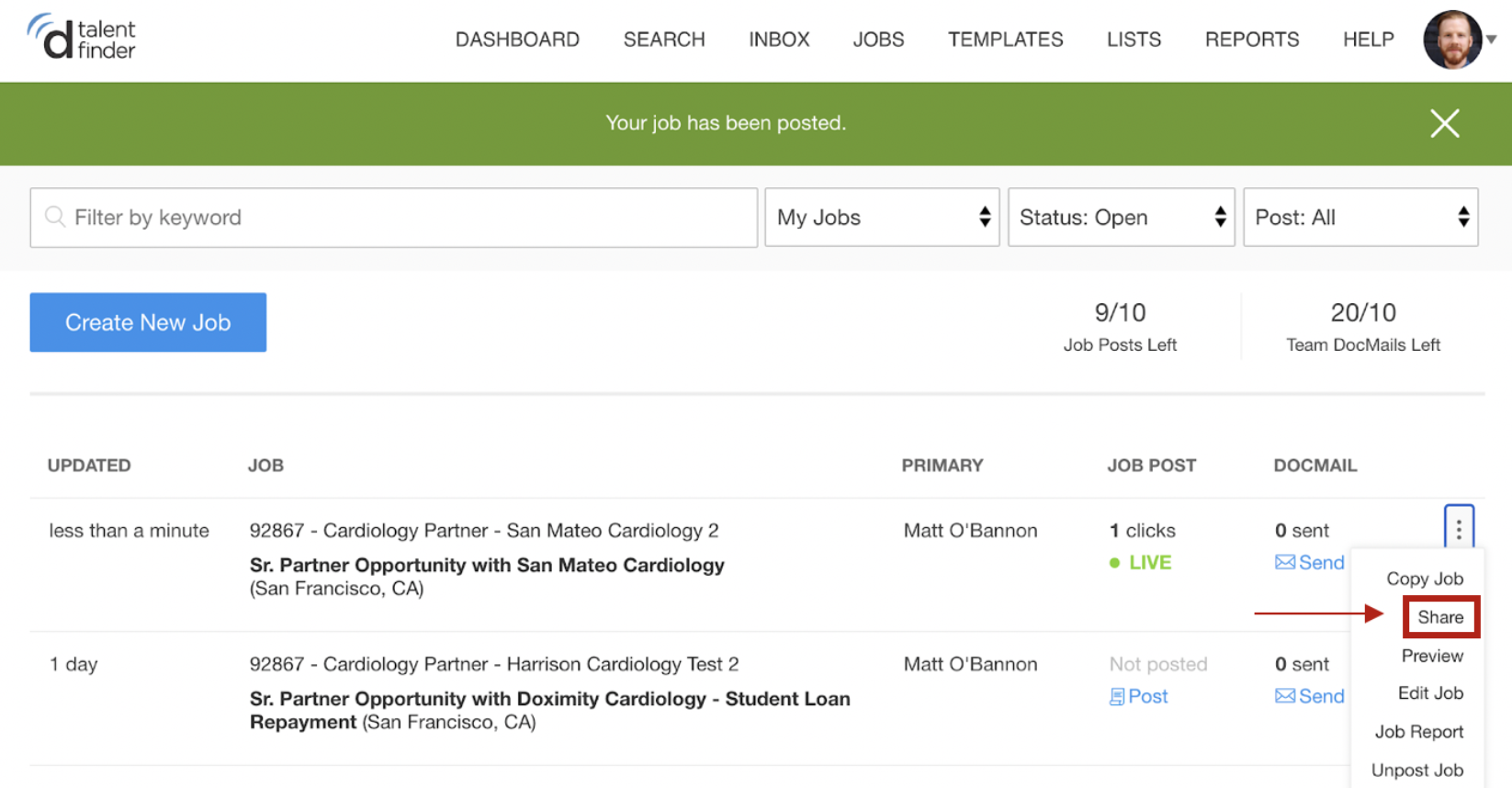
Task: Open the Help nav item
Action: (1368, 39)
